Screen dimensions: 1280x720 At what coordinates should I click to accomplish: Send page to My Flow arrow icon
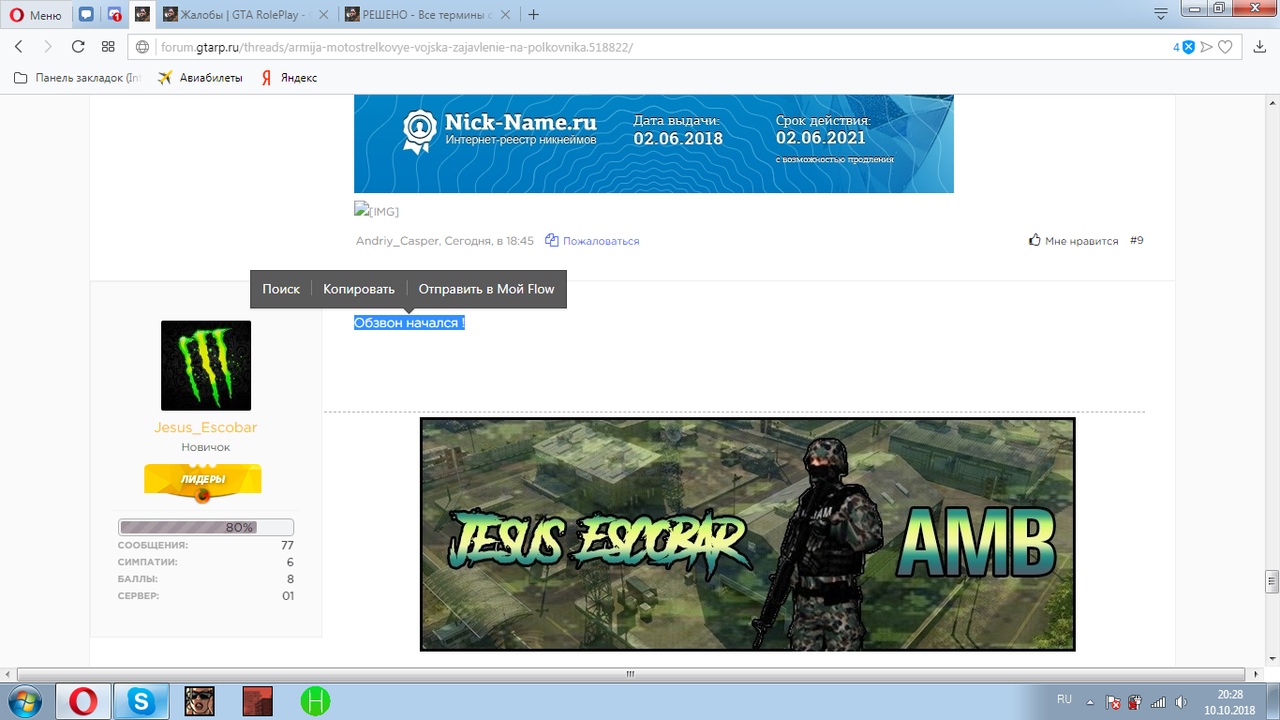click(1207, 47)
